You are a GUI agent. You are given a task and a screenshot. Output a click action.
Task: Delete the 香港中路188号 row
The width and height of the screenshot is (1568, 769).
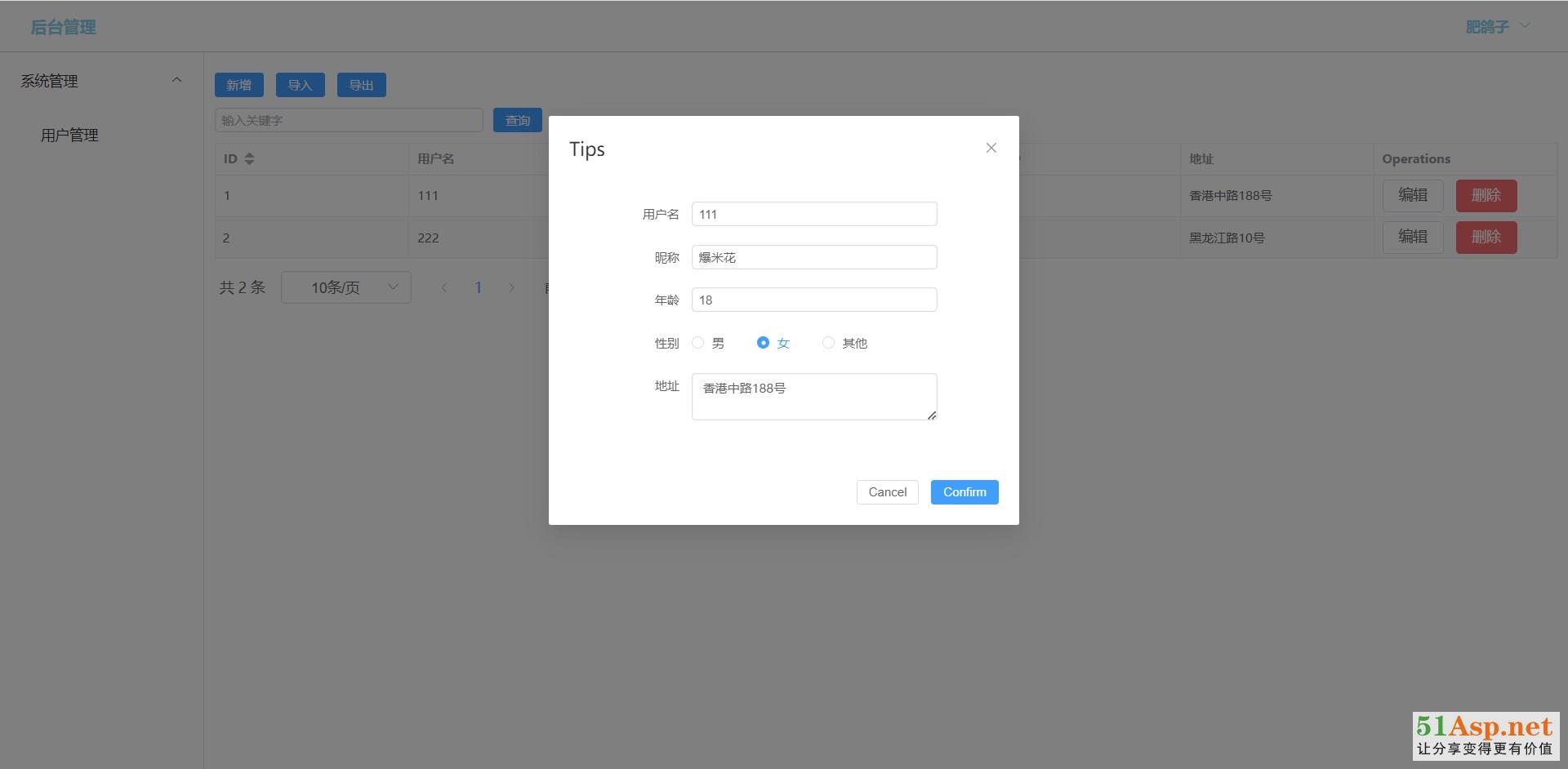tap(1486, 195)
